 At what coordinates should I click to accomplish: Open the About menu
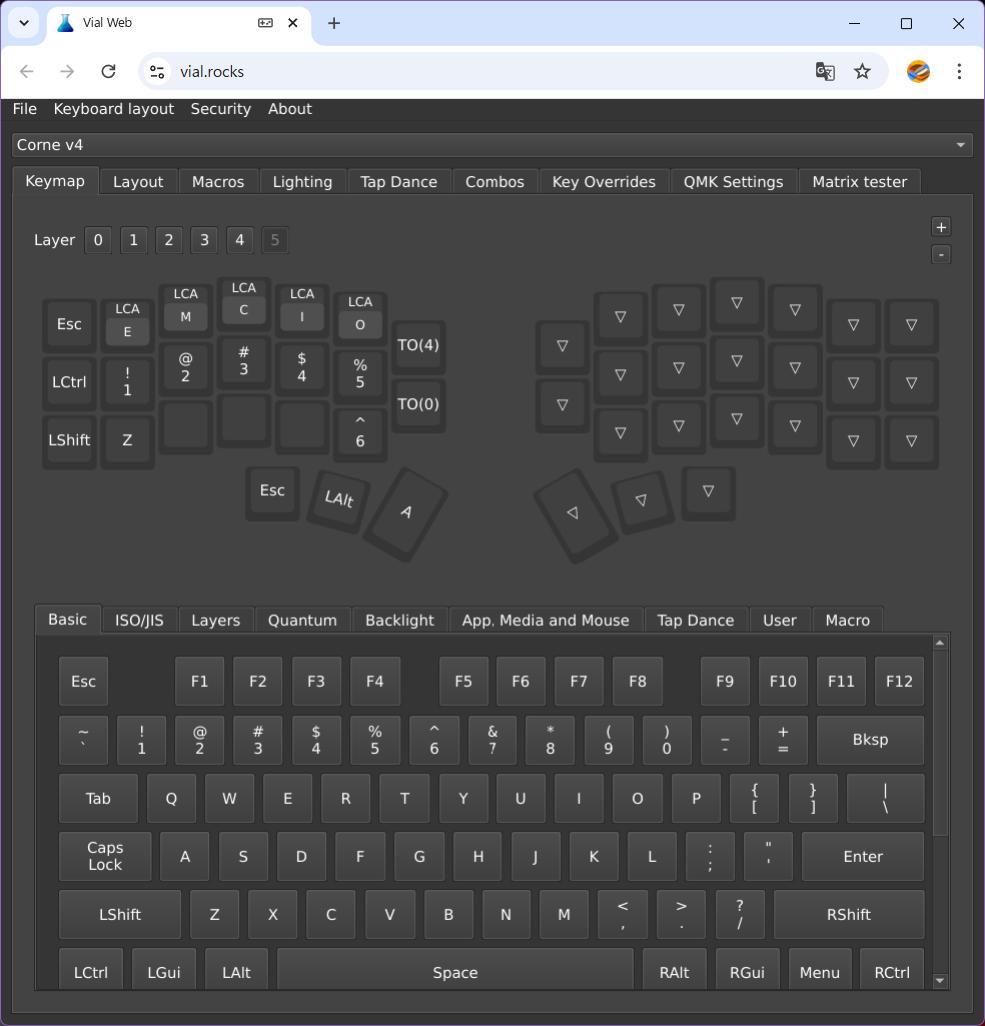coord(290,109)
